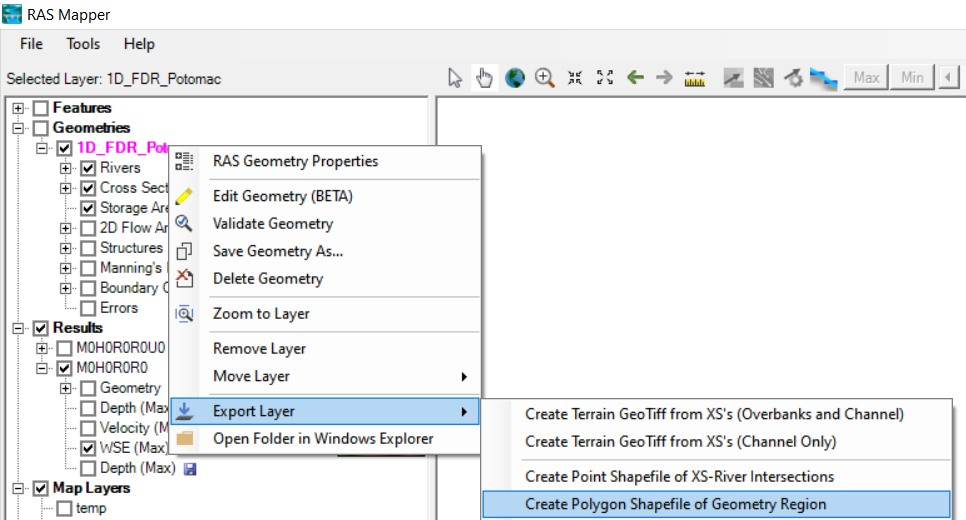Collapse the Map Layers tree node
Viewport: 966px width, 520px height.
[18, 489]
